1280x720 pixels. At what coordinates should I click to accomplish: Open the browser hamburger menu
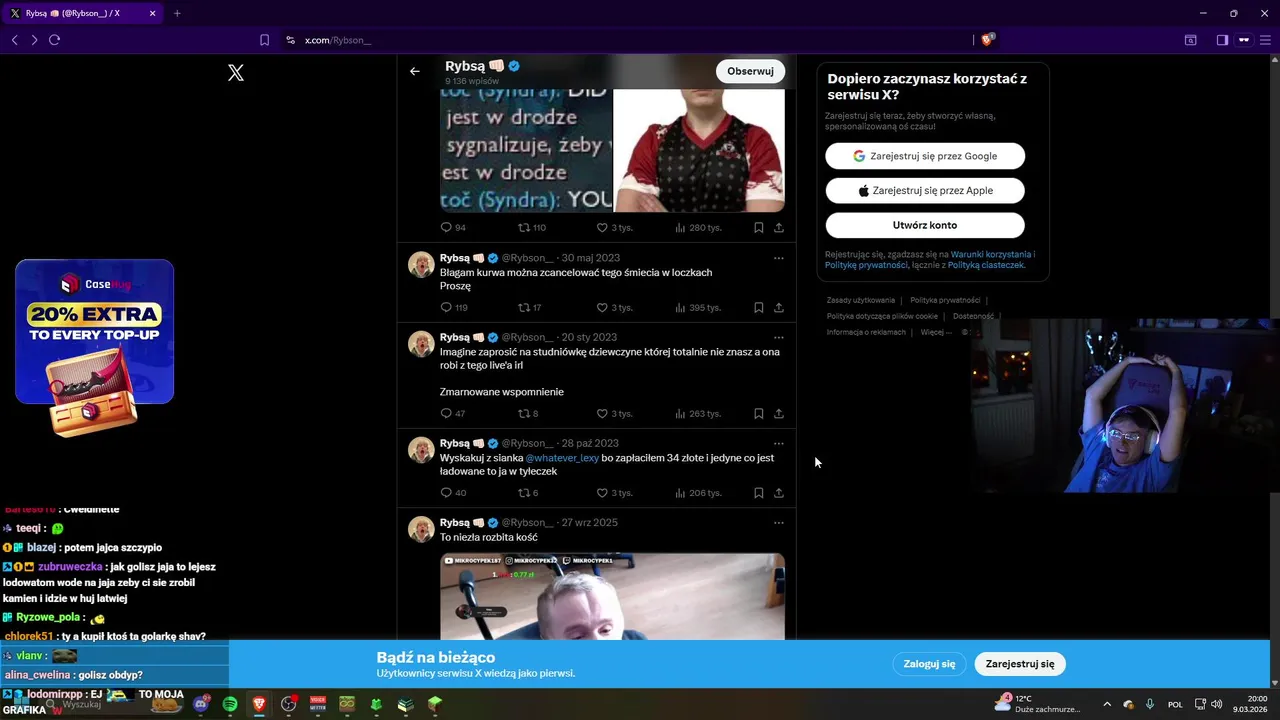[1266, 40]
